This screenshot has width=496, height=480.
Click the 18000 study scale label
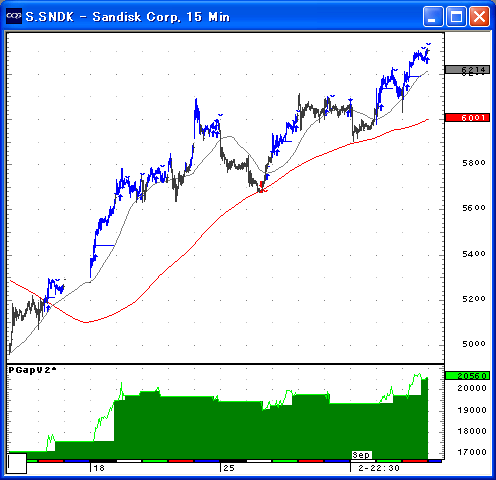tap(472, 431)
